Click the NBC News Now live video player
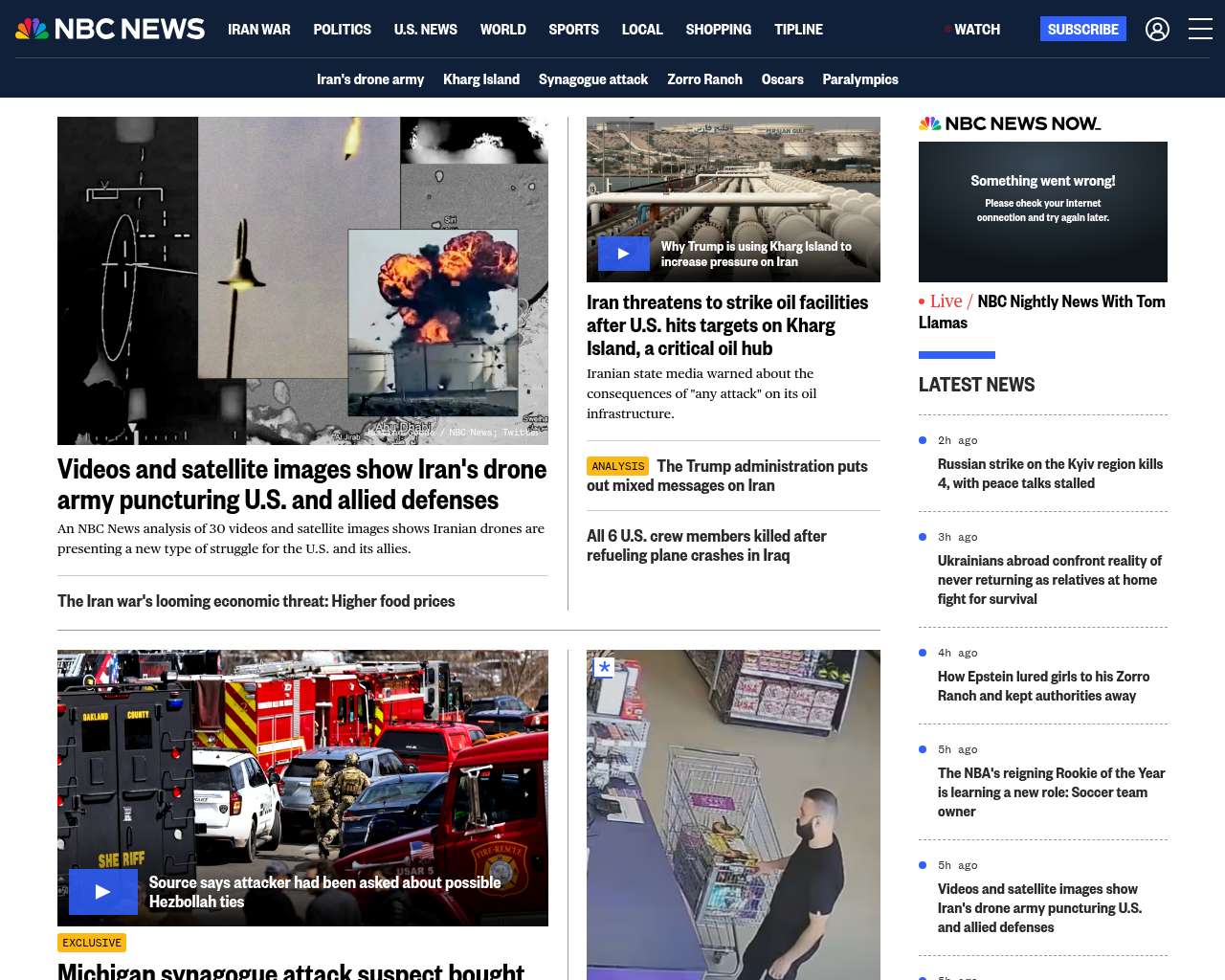The height and width of the screenshot is (980, 1225). (x=1042, y=212)
